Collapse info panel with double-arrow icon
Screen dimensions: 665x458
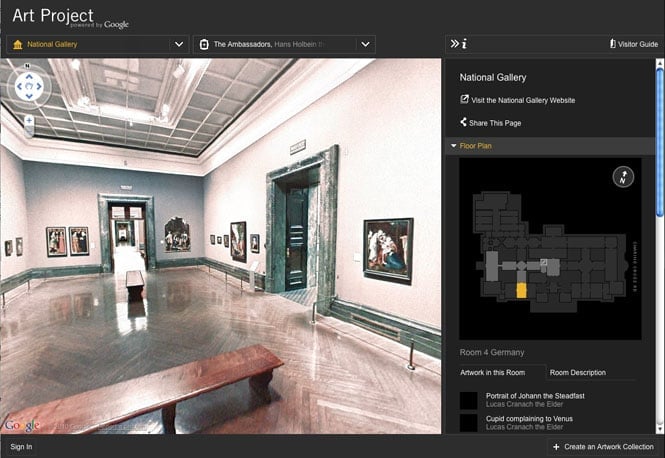tap(454, 44)
